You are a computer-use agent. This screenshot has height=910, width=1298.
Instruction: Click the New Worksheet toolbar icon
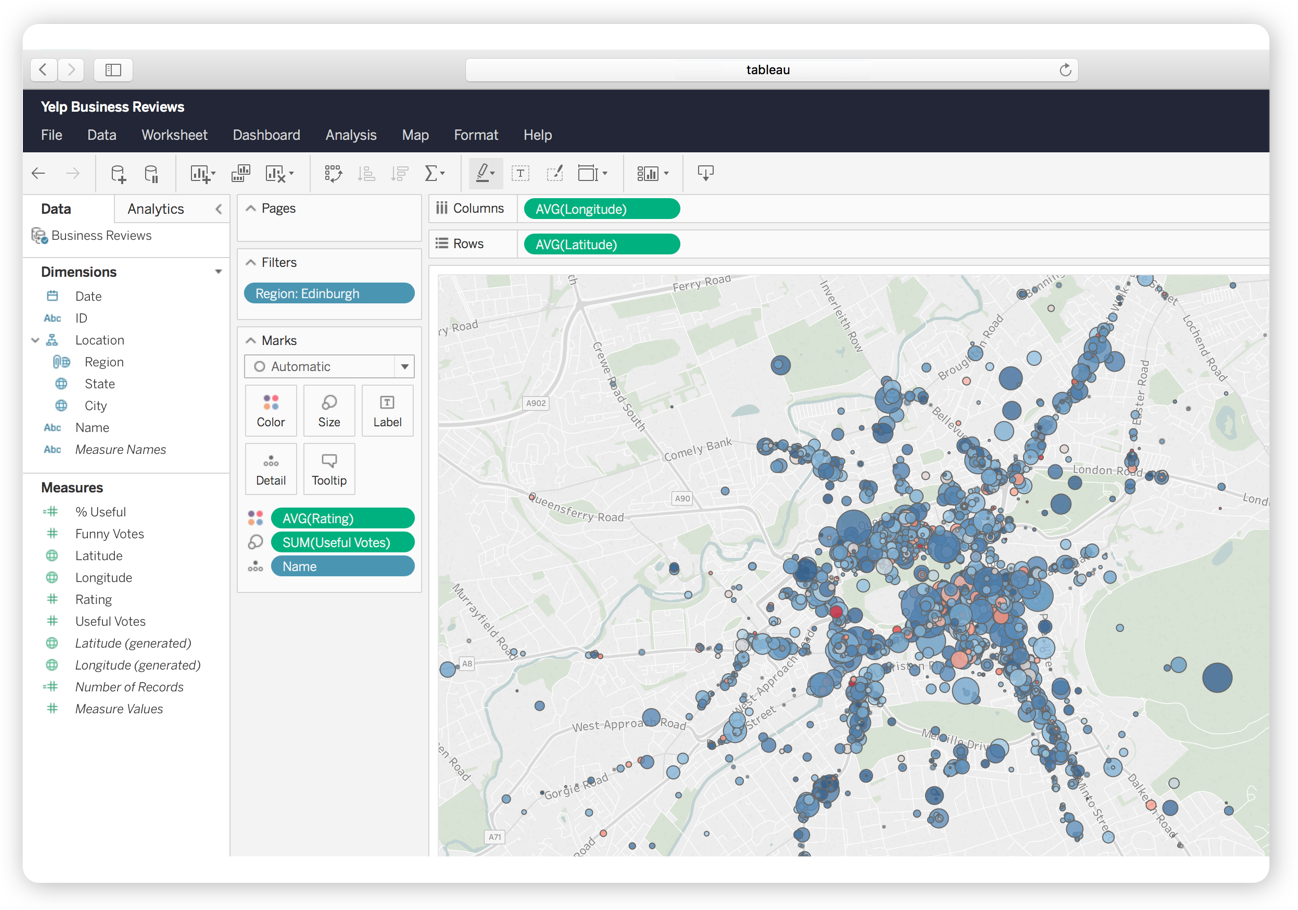[x=202, y=174]
